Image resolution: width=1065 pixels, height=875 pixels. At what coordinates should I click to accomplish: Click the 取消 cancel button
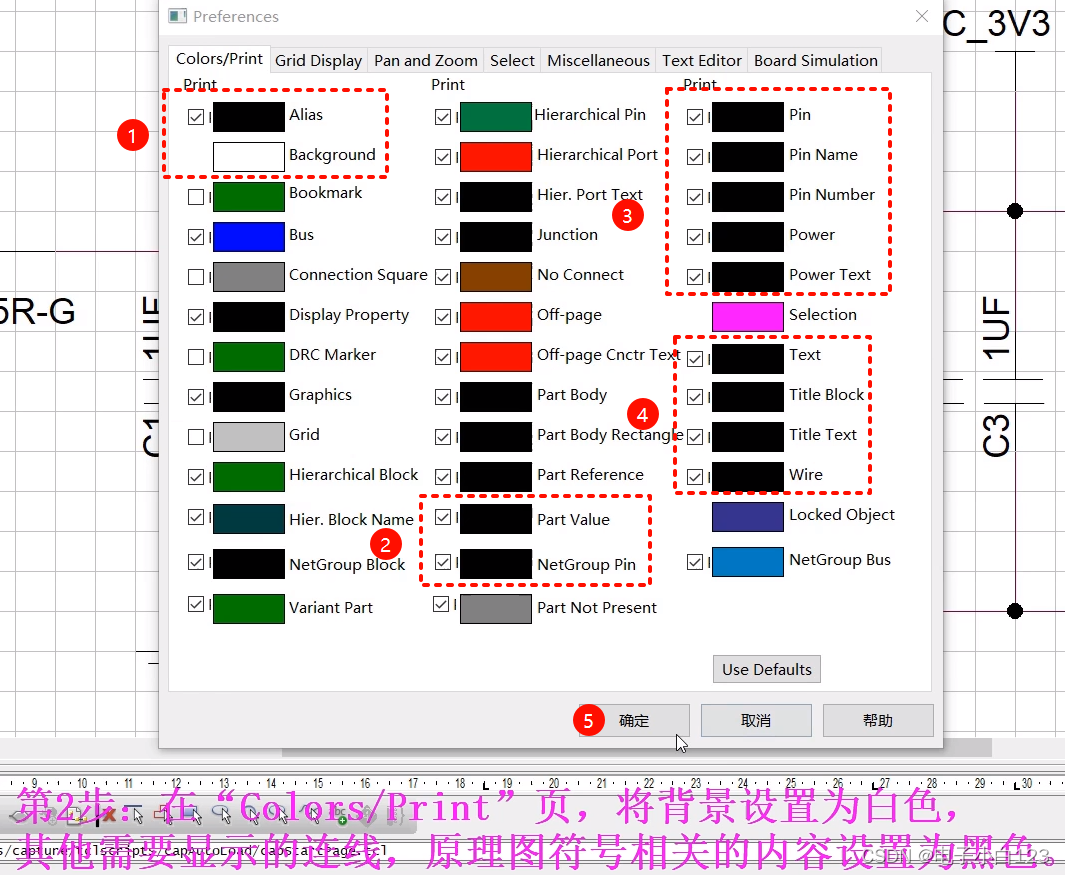[x=756, y=720]
